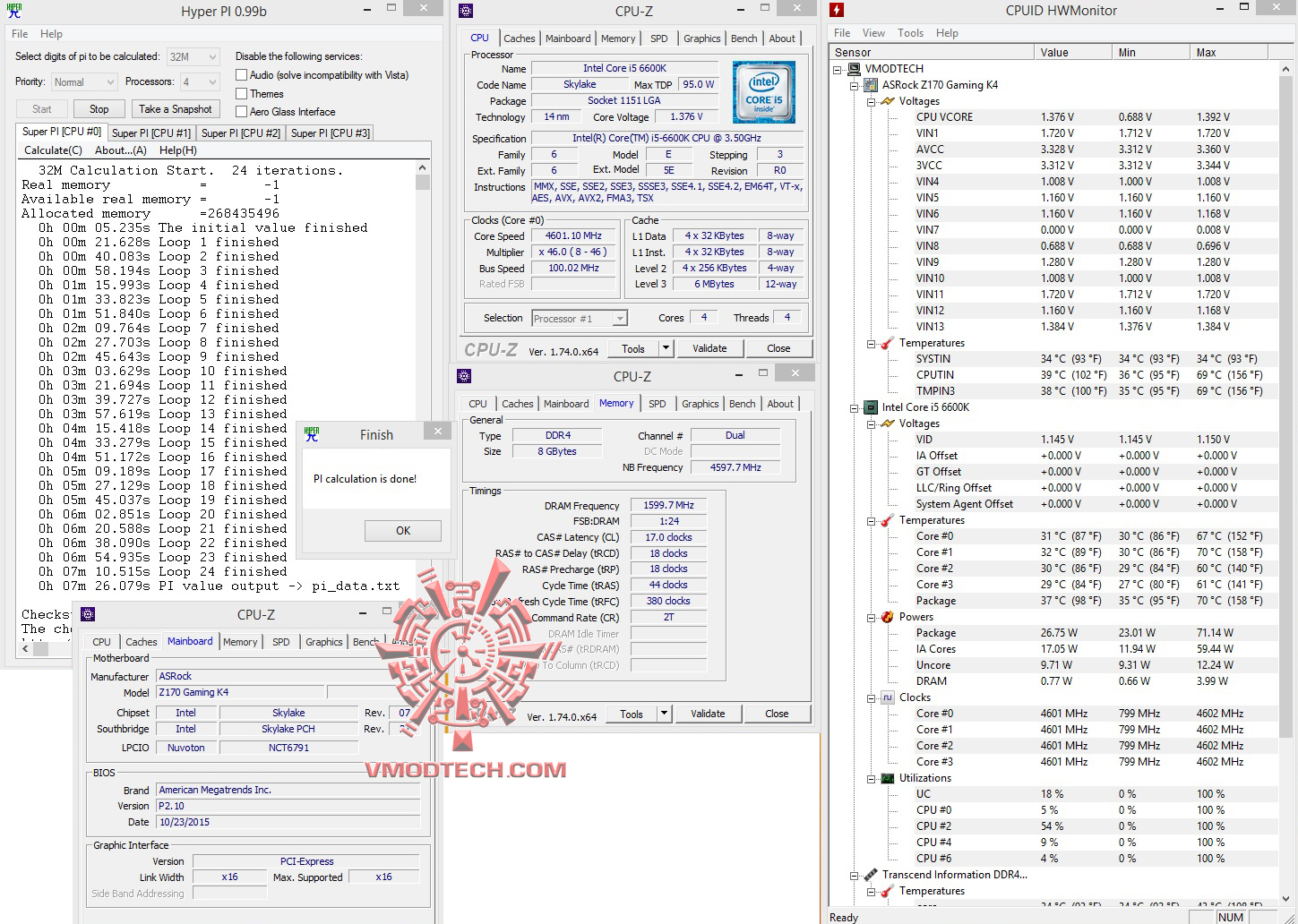Collapse the VMODTECH root node
Screen dimensions: 1298x924
point(838,69)
